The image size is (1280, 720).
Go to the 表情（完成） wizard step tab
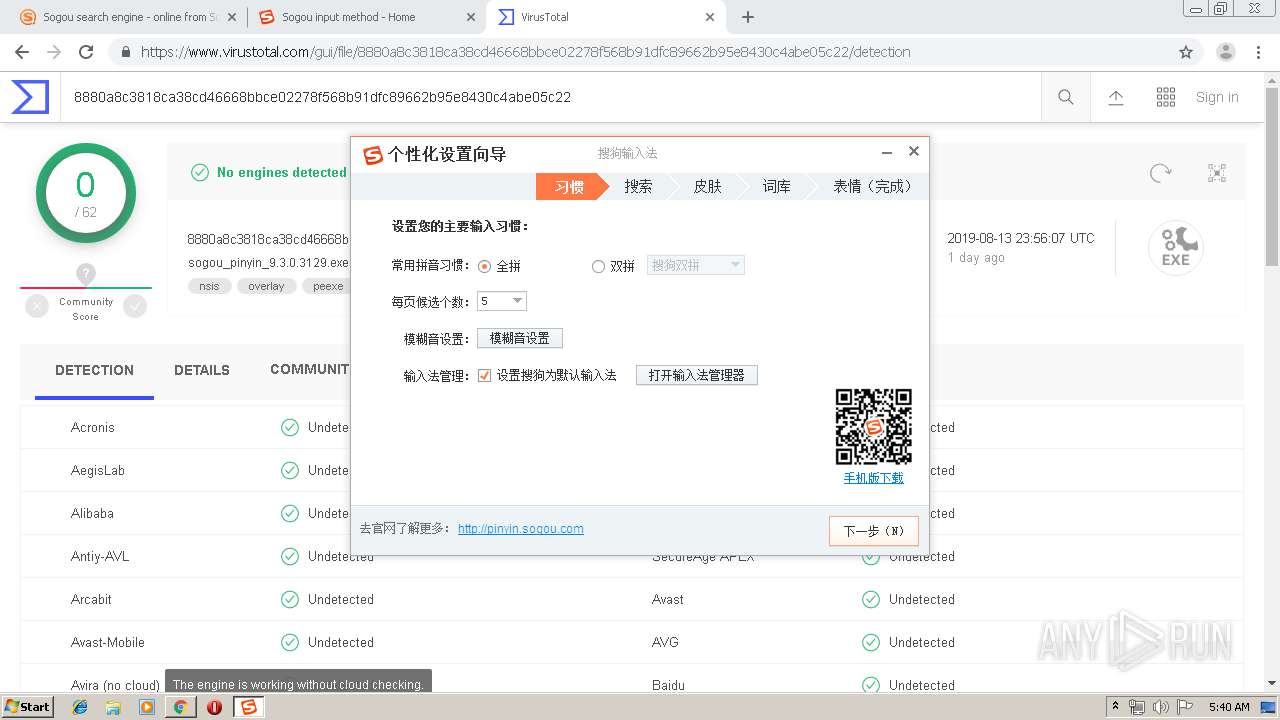click(x=873, y=186)
